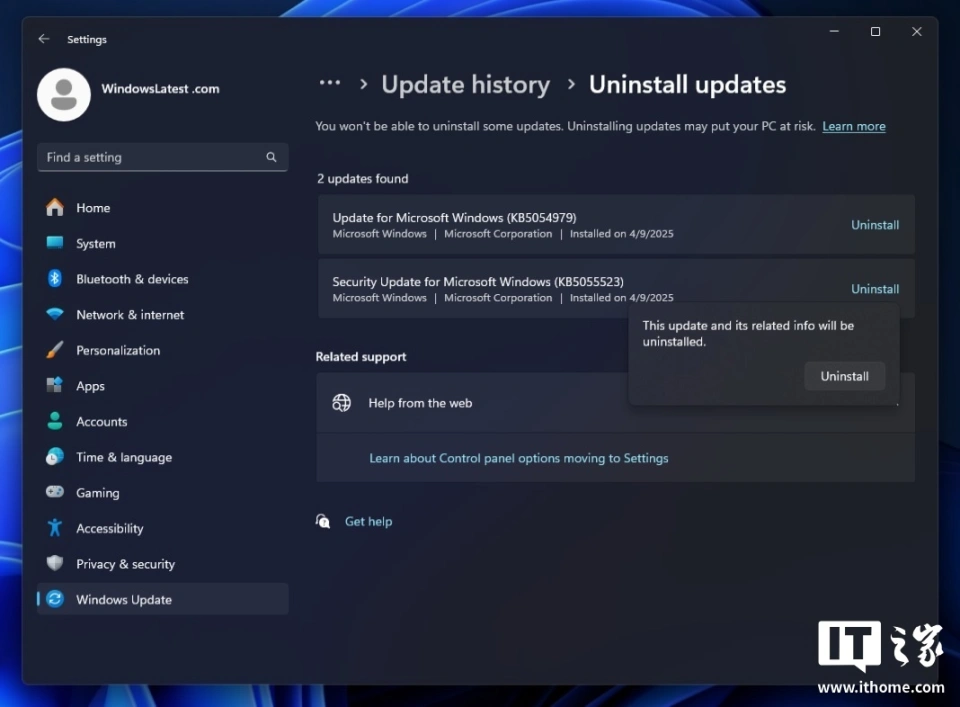Click the back arrow in title bar
This screenshot has width=960, height=707.
point(44,39)
